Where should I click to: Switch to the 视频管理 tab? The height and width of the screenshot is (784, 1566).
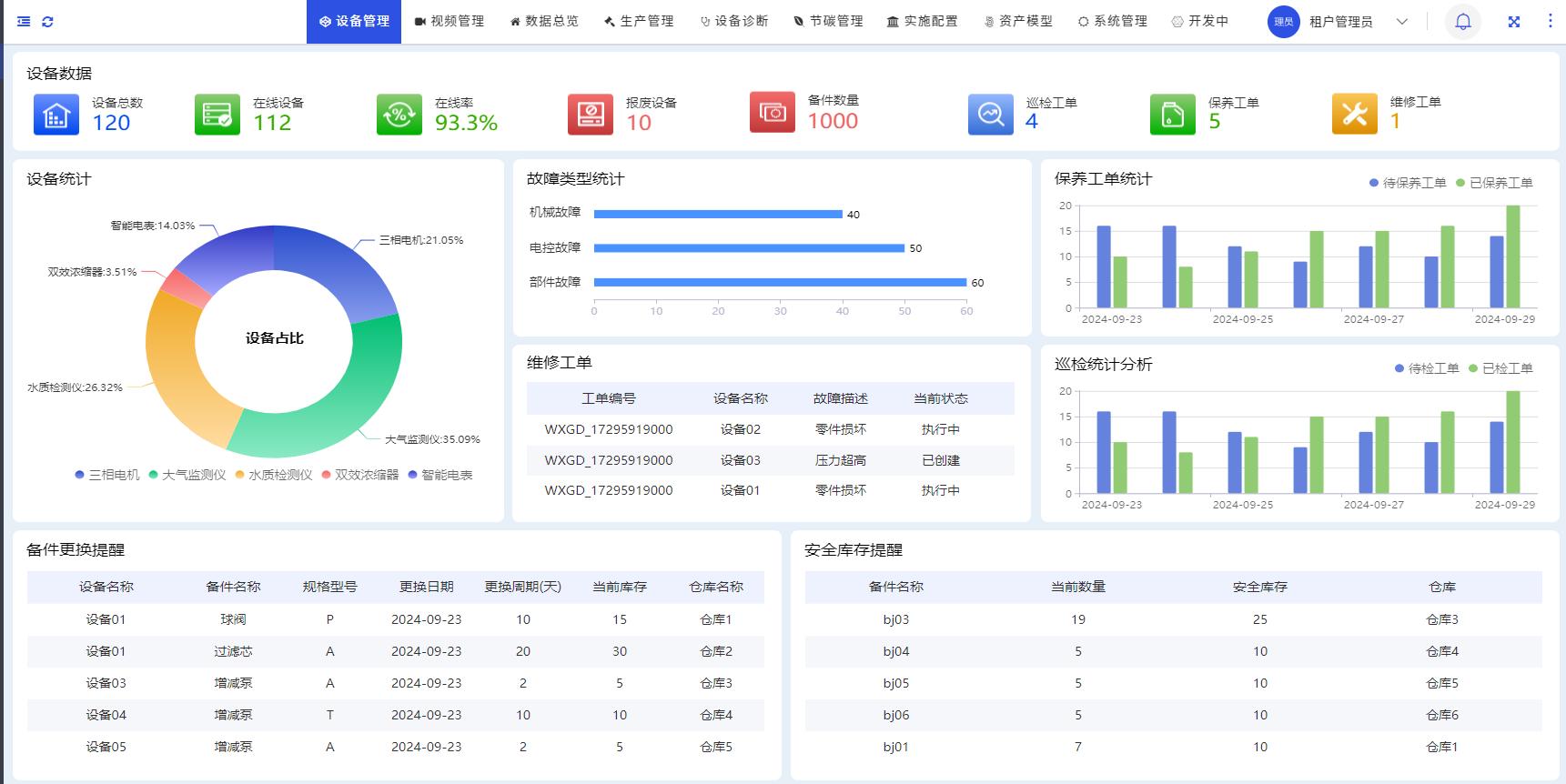pos(450,21)
